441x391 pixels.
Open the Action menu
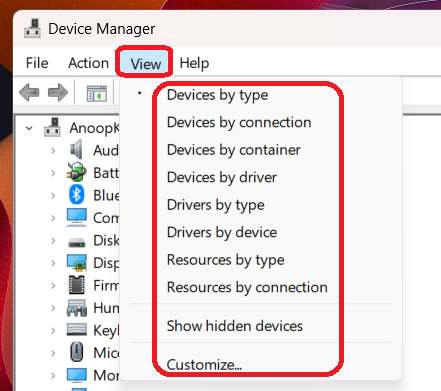pos(88,63)
